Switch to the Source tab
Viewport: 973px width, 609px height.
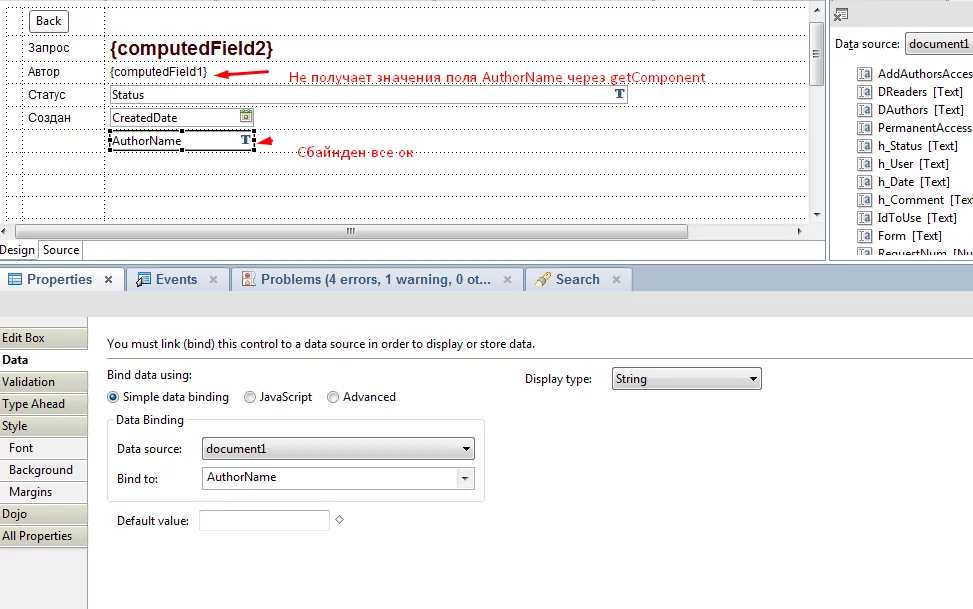pos(61,249)
